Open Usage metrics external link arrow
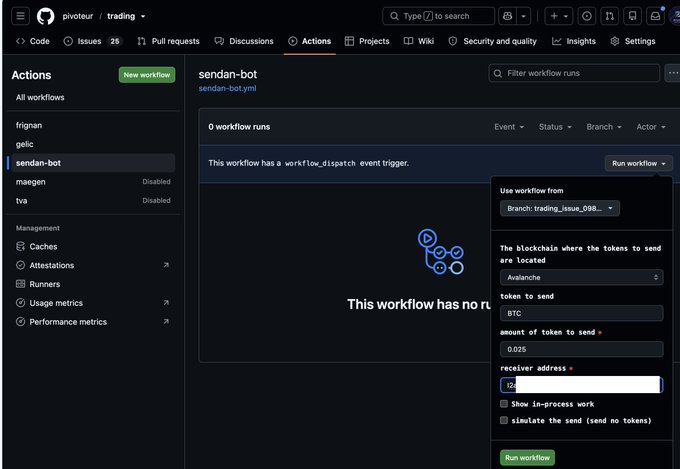Viewport: 680px width, 469px height. click(x=166, y=303)
